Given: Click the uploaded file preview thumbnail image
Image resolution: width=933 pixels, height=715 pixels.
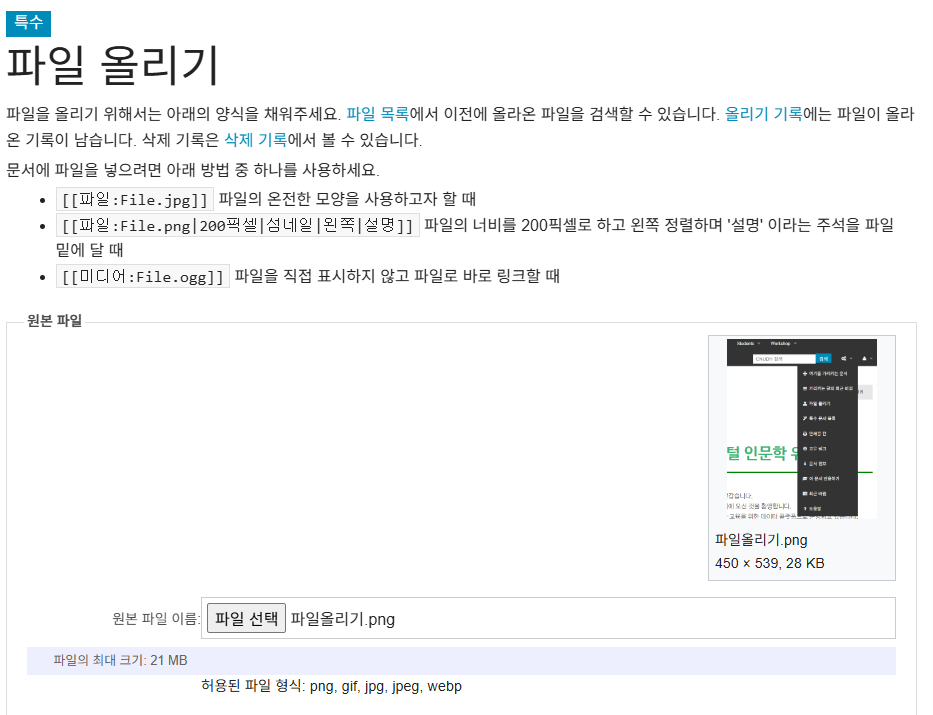Looking at the screenshot, I should click(801, 428).
